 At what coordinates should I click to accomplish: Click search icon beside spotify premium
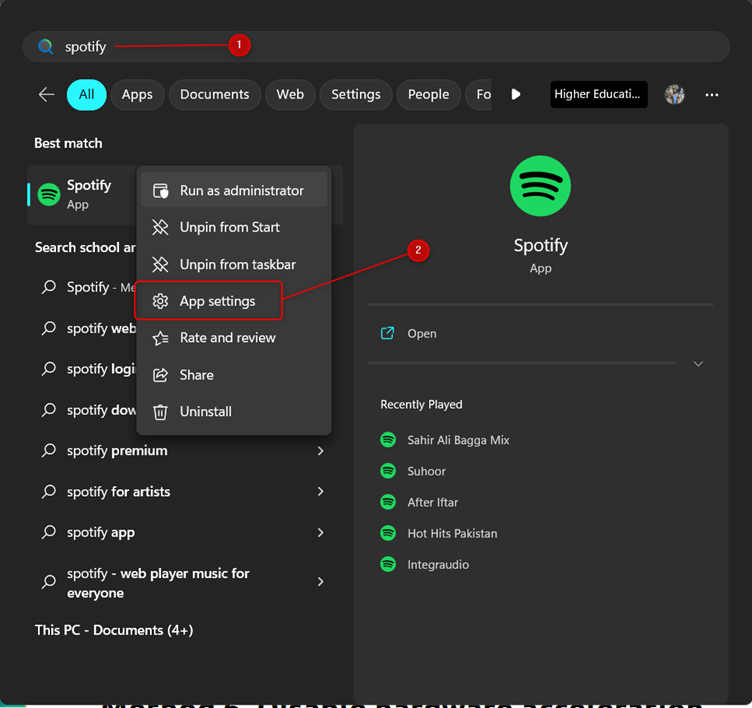[48, 450]
